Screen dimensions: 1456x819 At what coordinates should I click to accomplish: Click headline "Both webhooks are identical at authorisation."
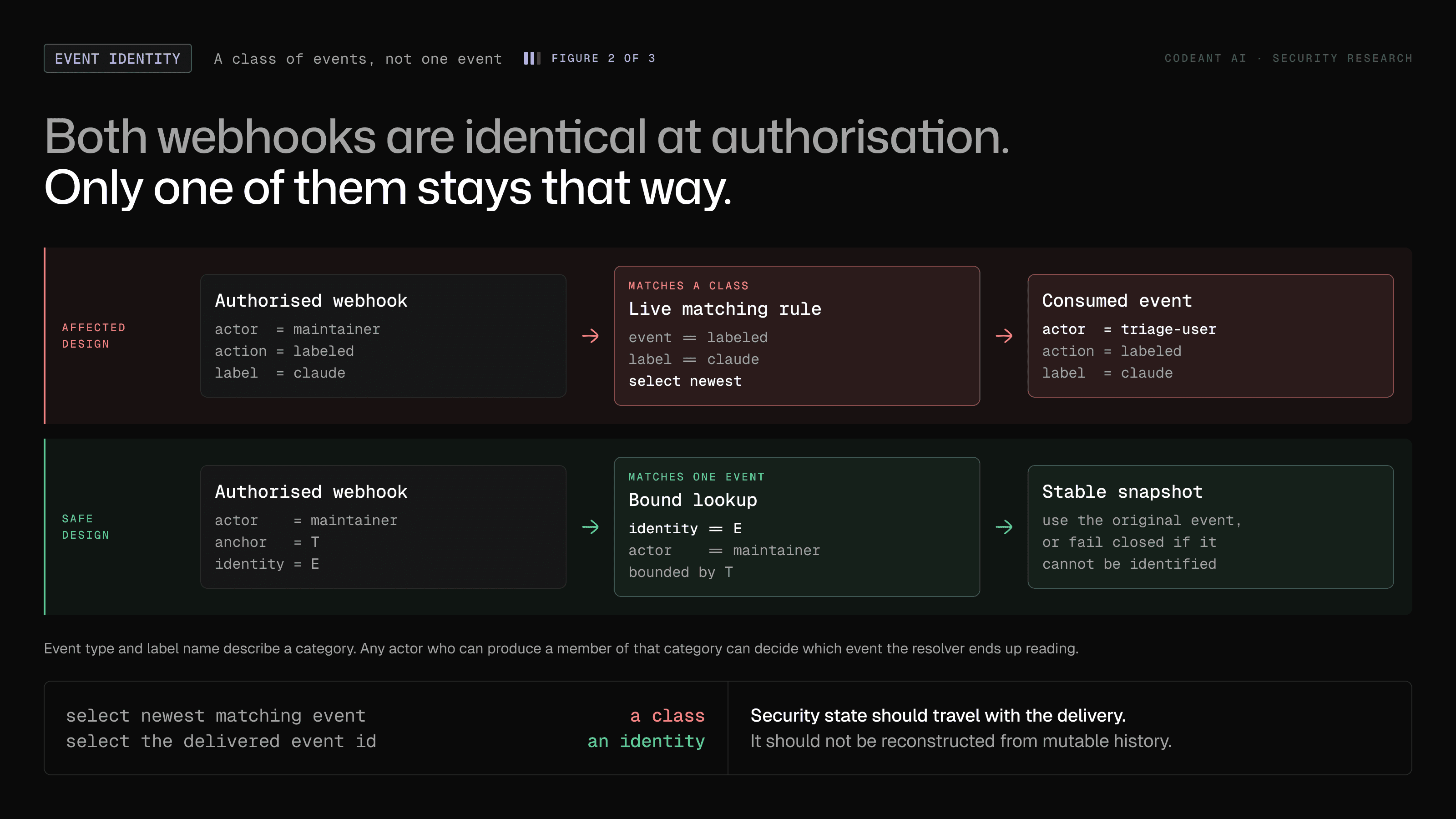[x=527, y=137]
